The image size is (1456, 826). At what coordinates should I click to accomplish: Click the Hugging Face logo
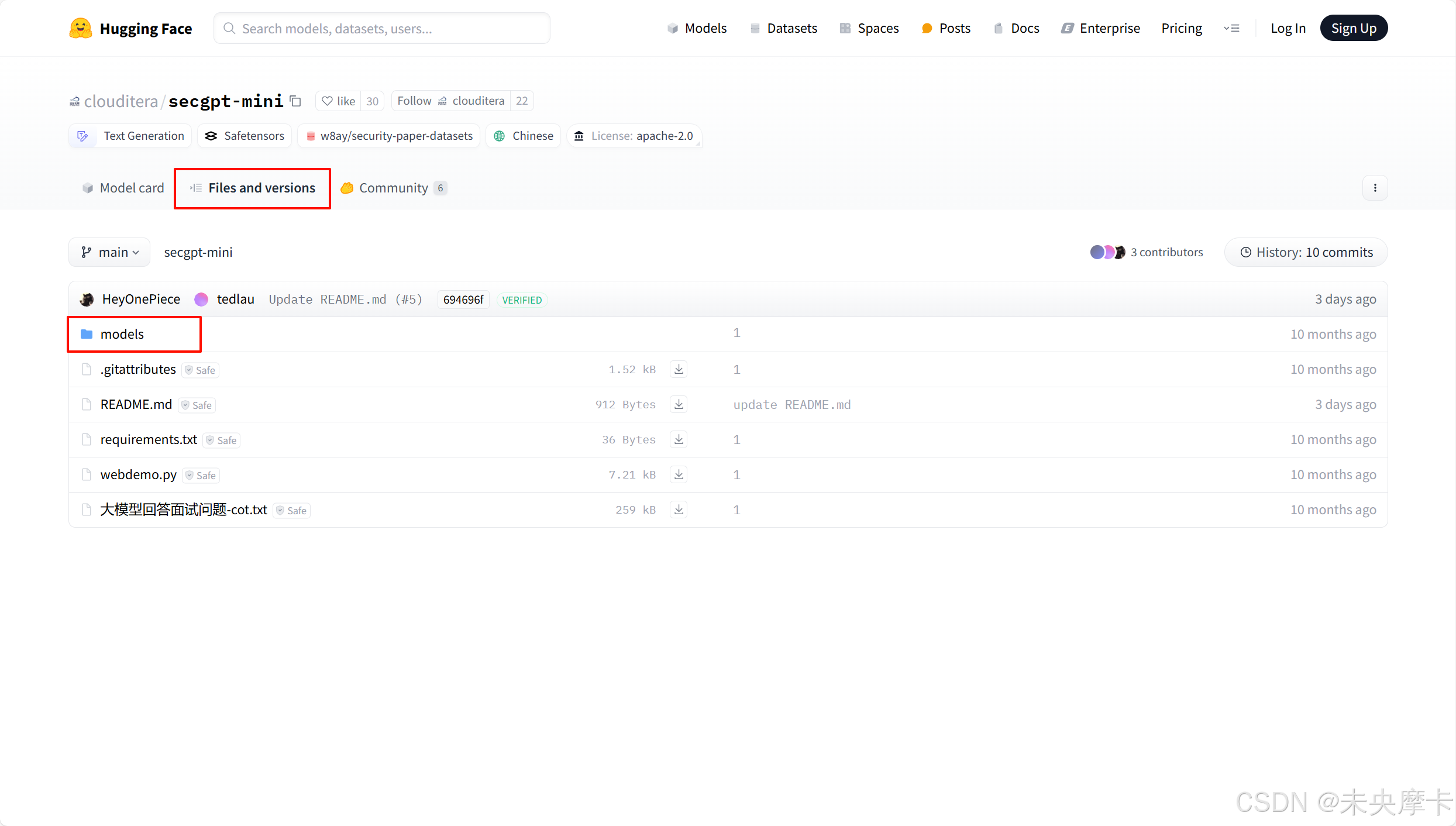click(x=130, y=28)
